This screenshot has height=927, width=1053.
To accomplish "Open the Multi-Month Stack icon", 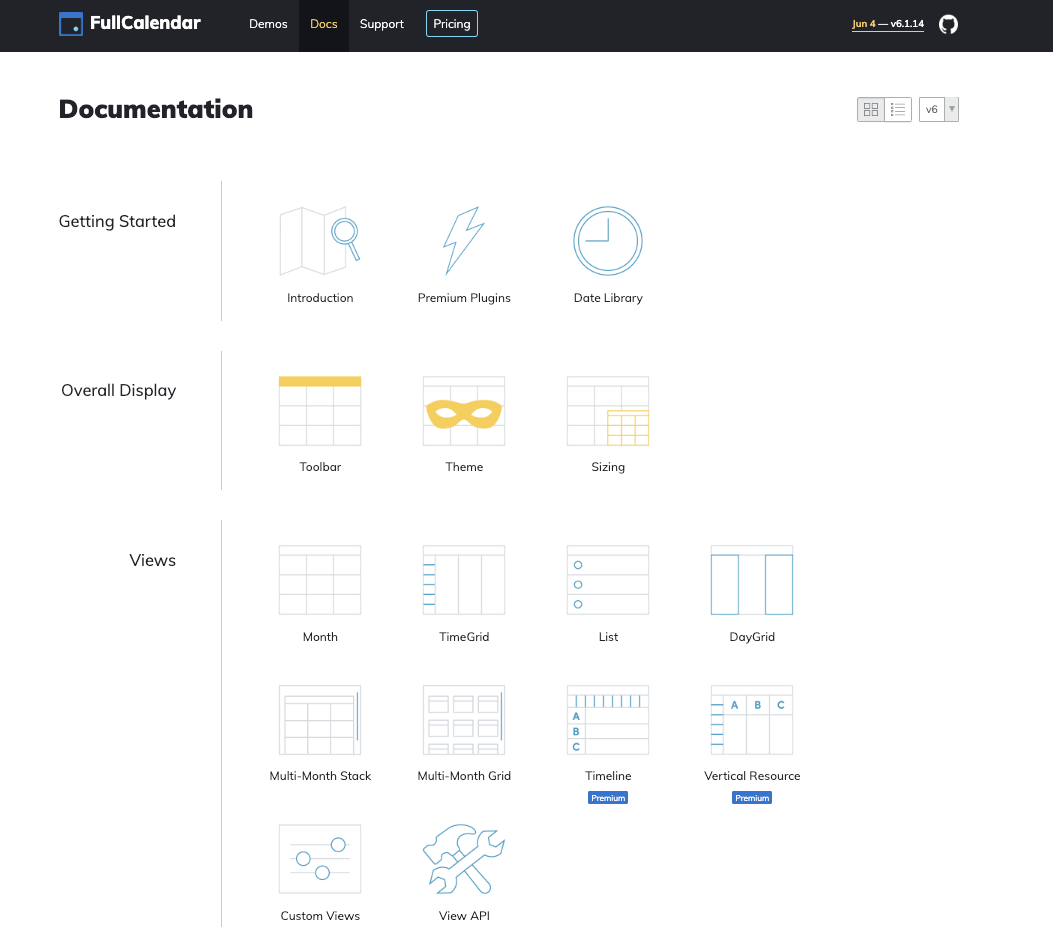I will tap(320, 720).
